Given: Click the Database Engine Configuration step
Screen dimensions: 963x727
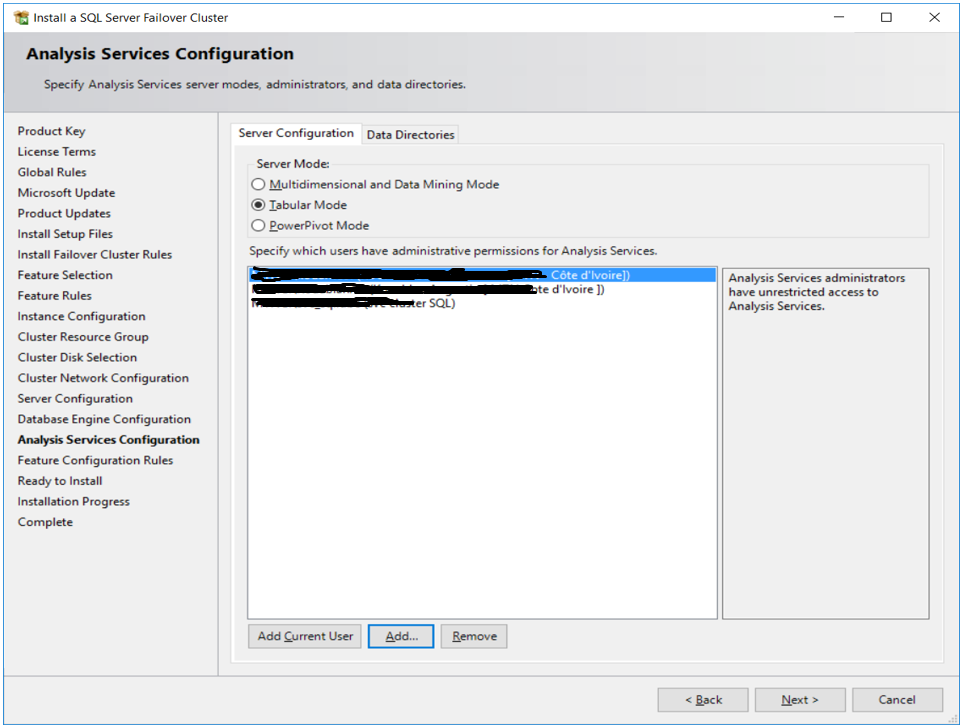Looking at the screenshot, I should 104,419.
